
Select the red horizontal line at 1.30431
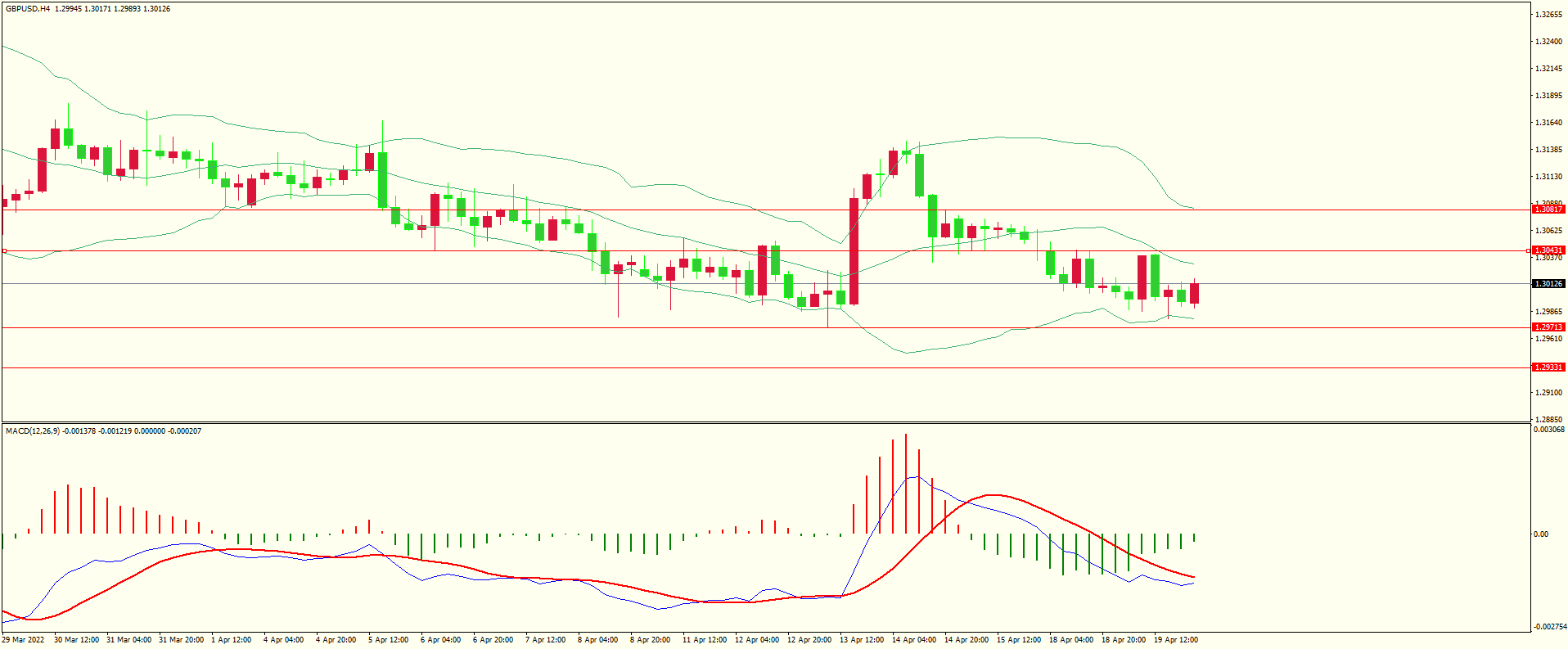pyautogui.click(x=765, y=250)
